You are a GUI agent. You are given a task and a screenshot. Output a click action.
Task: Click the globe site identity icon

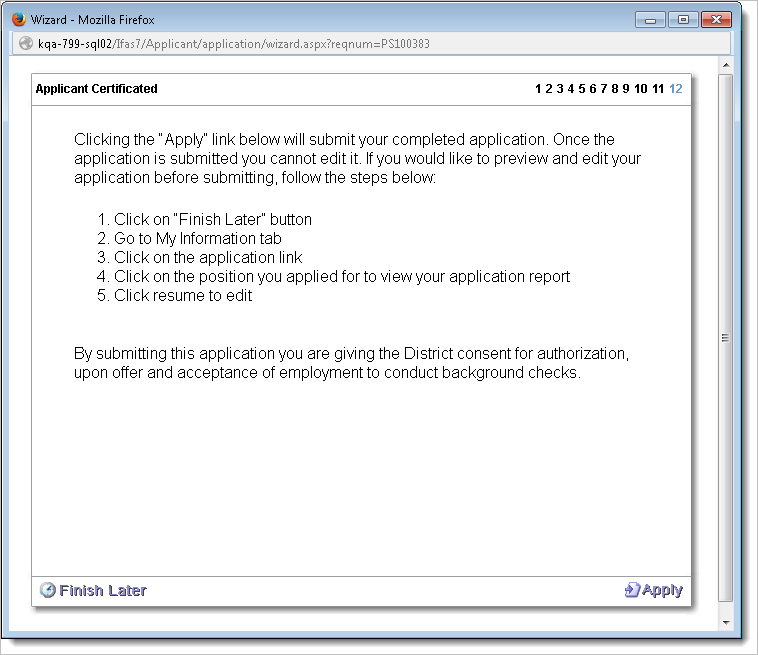click(x=26, y=44)
